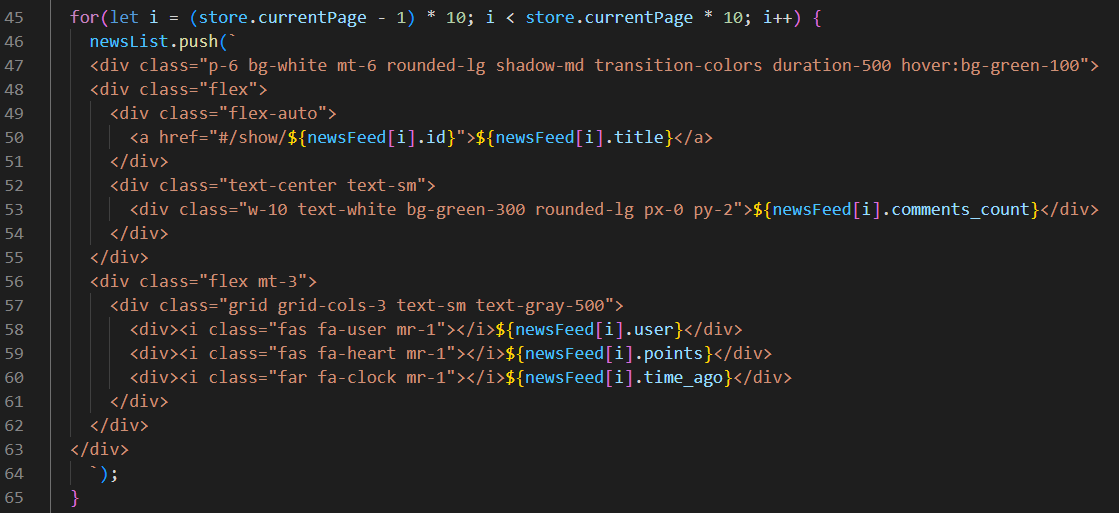Screen dimensions: 1119x513
Task: Click 'text-gray-500' on line 57
Action: 540,305
